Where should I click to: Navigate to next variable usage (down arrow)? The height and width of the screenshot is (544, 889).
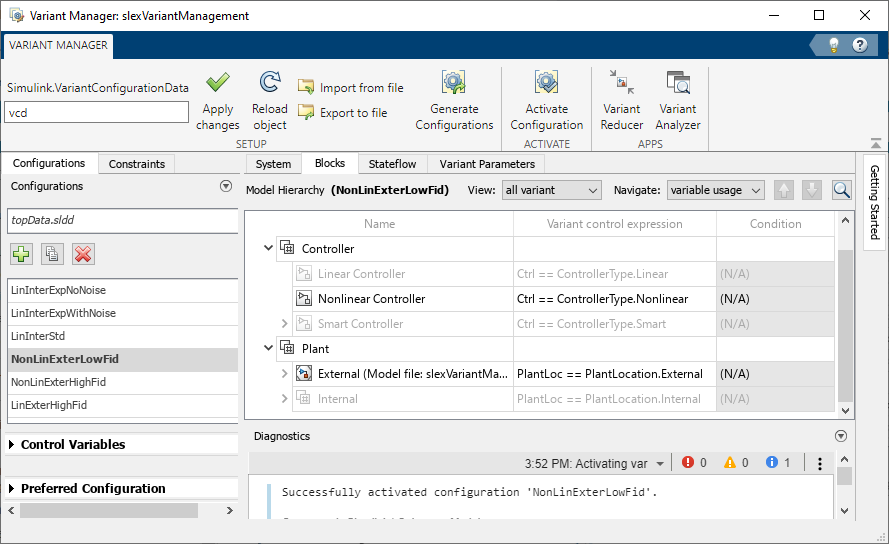point(812,191)
